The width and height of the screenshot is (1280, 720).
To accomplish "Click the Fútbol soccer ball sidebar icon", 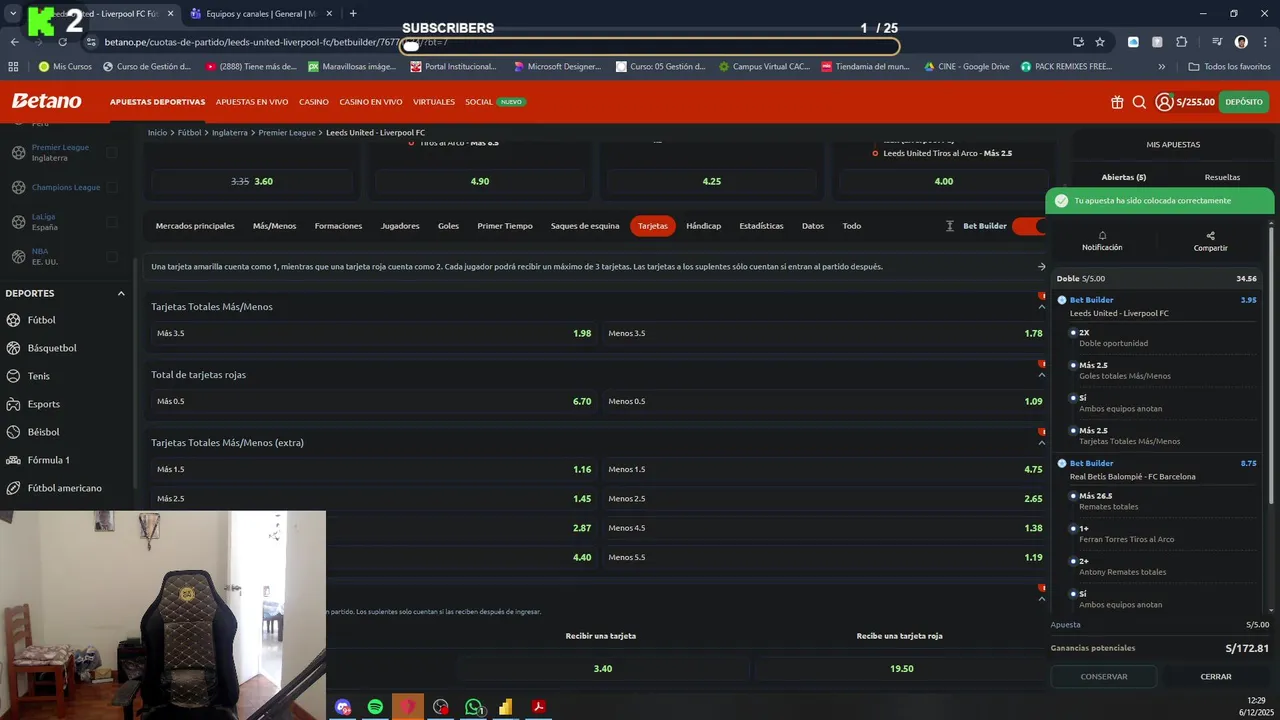I will 14,320.
